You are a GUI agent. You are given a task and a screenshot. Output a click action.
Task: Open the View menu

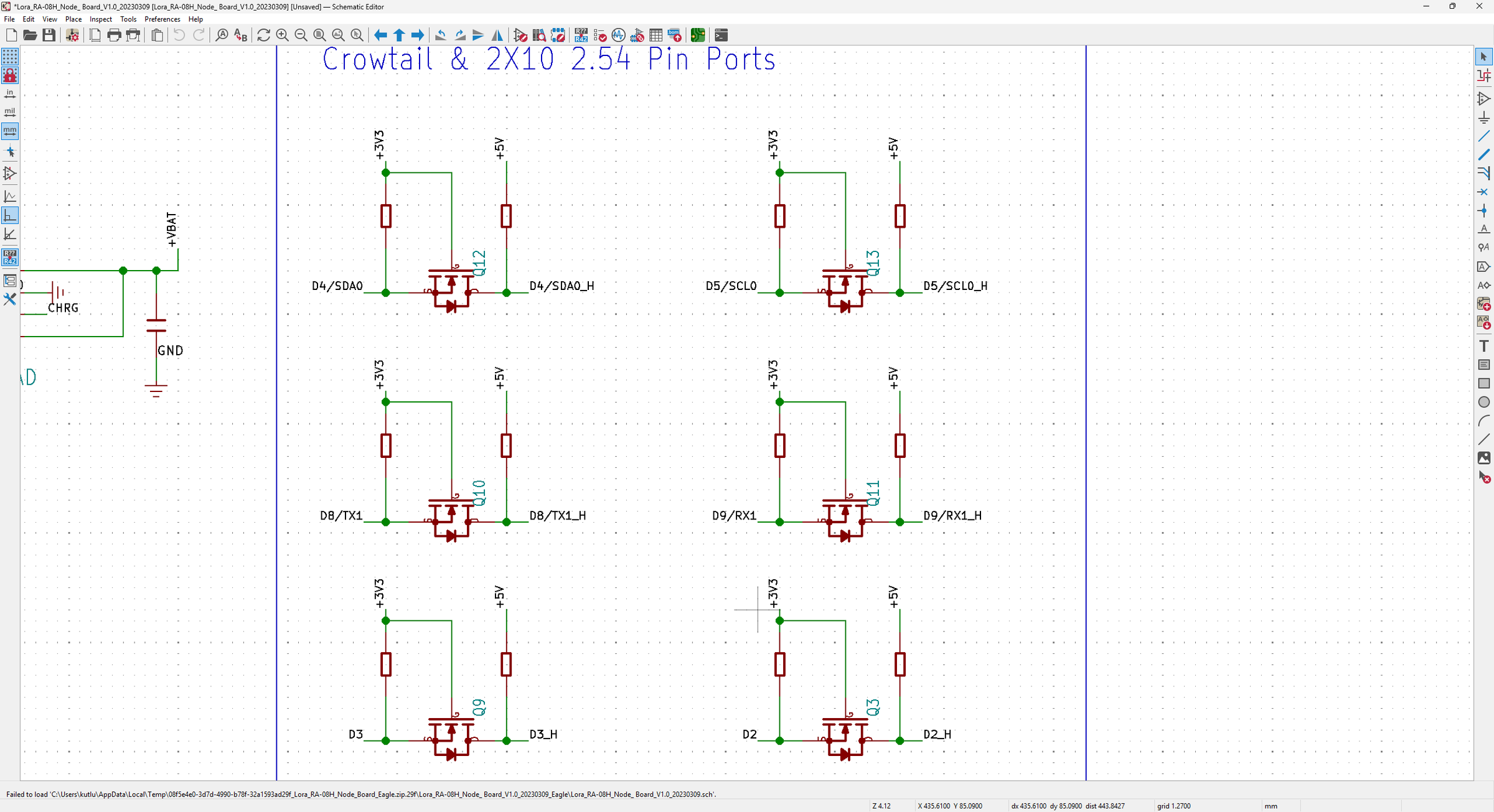coord(50,19)
